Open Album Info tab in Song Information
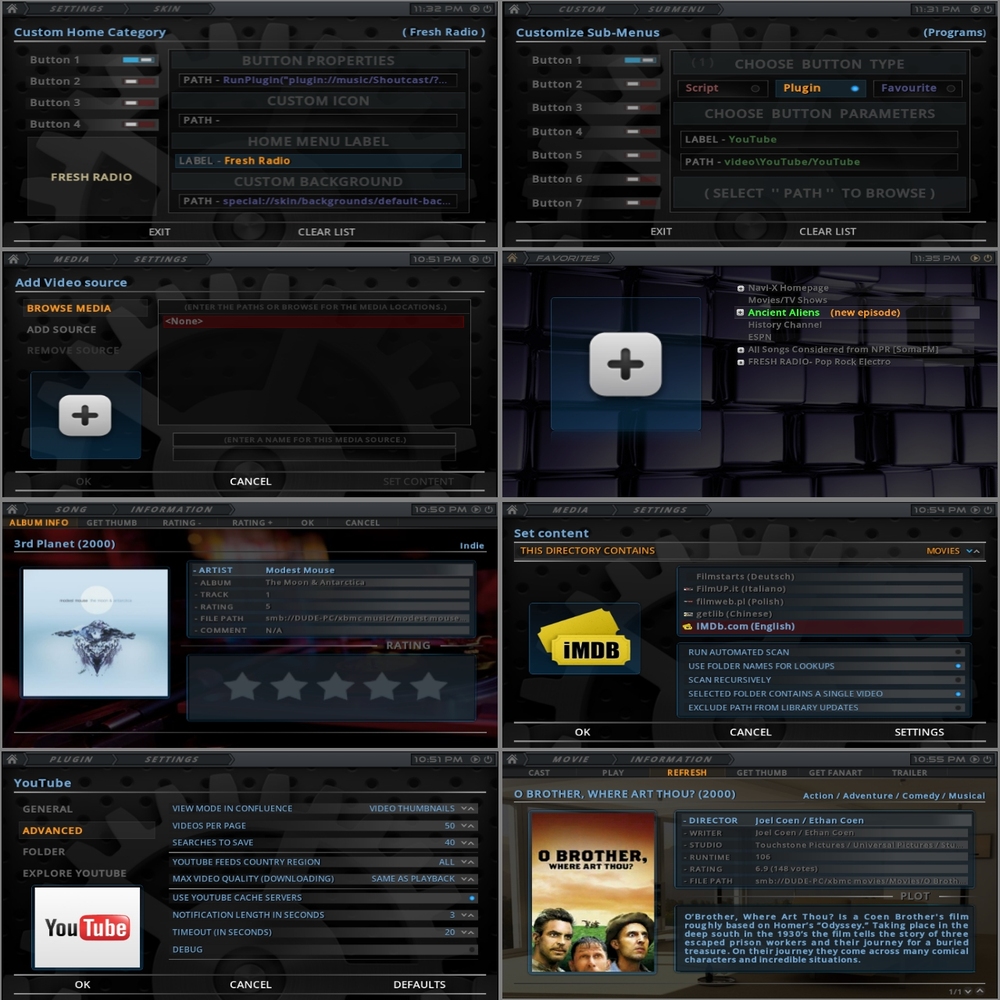 point(38,522)
